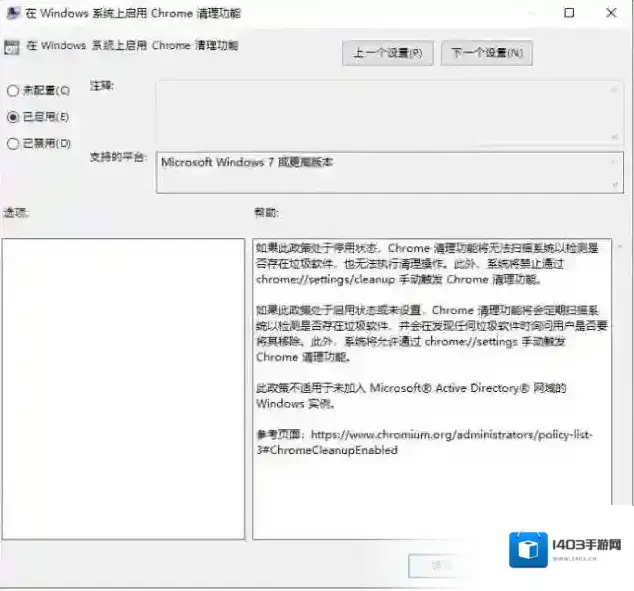This screenshot has height=591, width=634.
Task: Click the 支持的平台: label
Action: (118, 157)
